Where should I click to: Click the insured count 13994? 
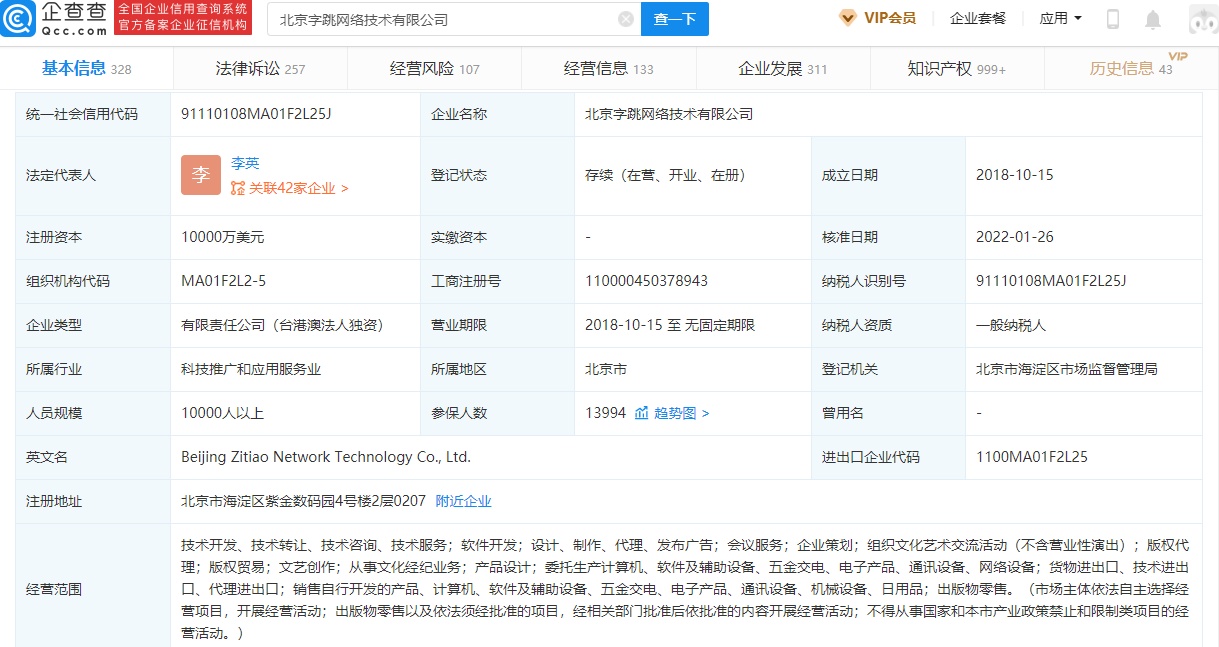pos(605,413)
